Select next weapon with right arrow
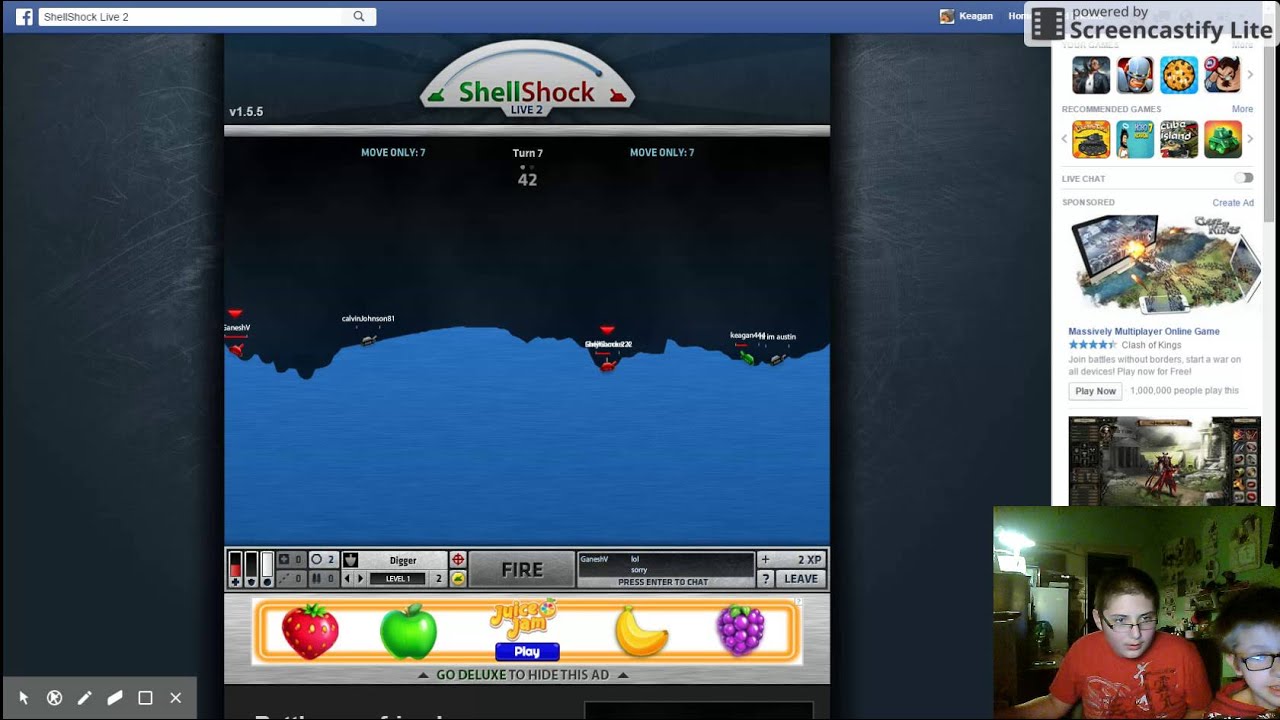The image size is (1280, 720). (x=359, y=578)
